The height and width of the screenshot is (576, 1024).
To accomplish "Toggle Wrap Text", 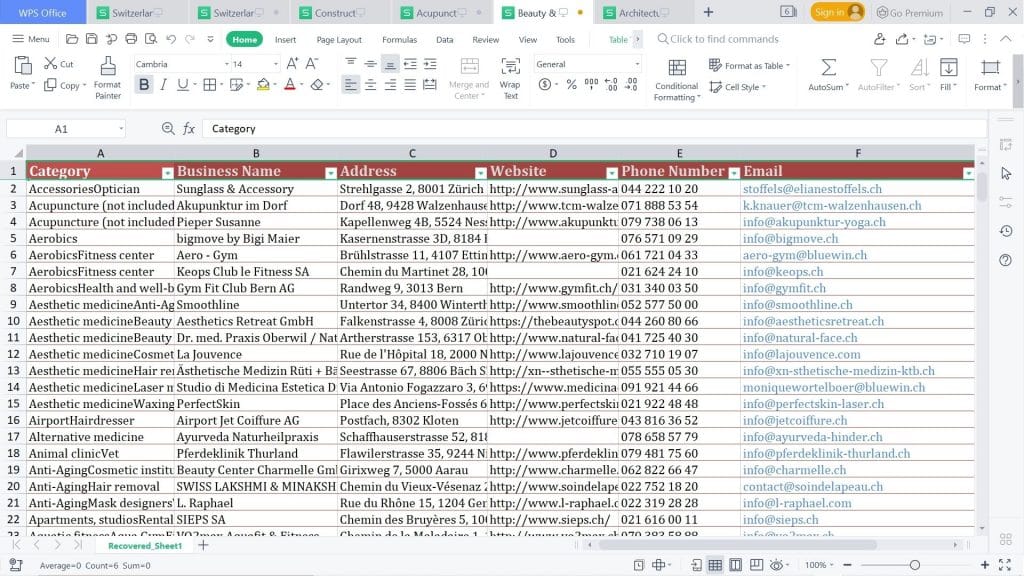I will pyautogui.click(x=511, y=78).
